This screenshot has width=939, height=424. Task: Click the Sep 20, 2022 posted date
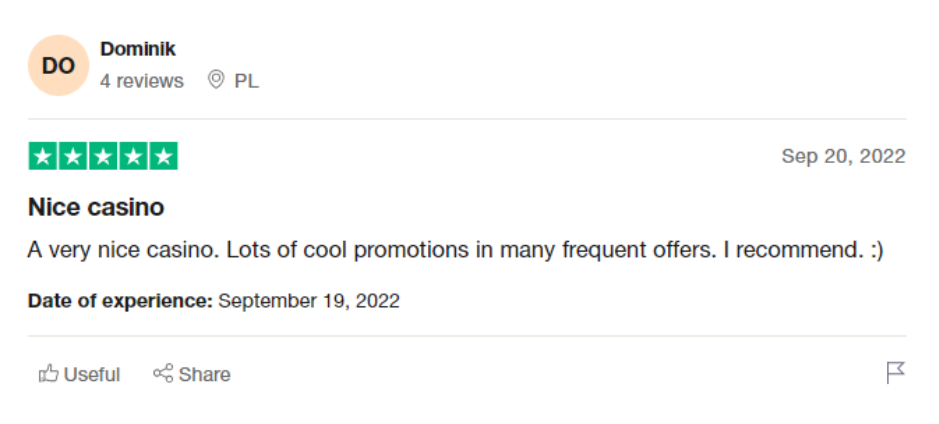[x=843, y=156]
